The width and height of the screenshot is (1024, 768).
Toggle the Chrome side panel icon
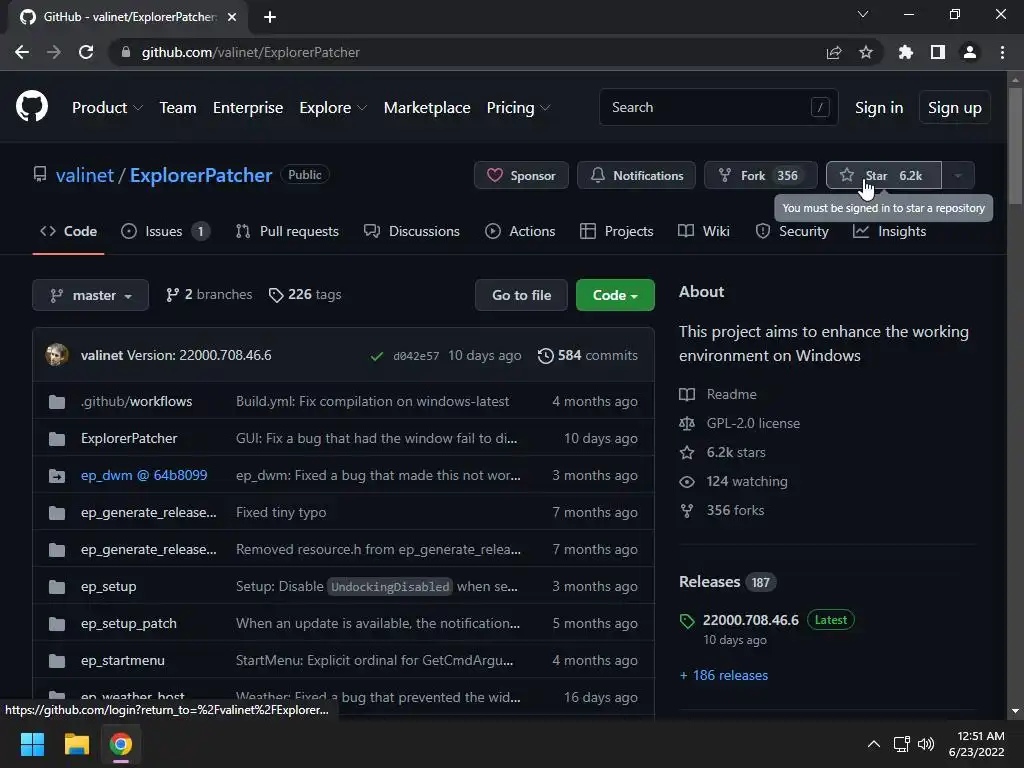(x=938, y=52)
